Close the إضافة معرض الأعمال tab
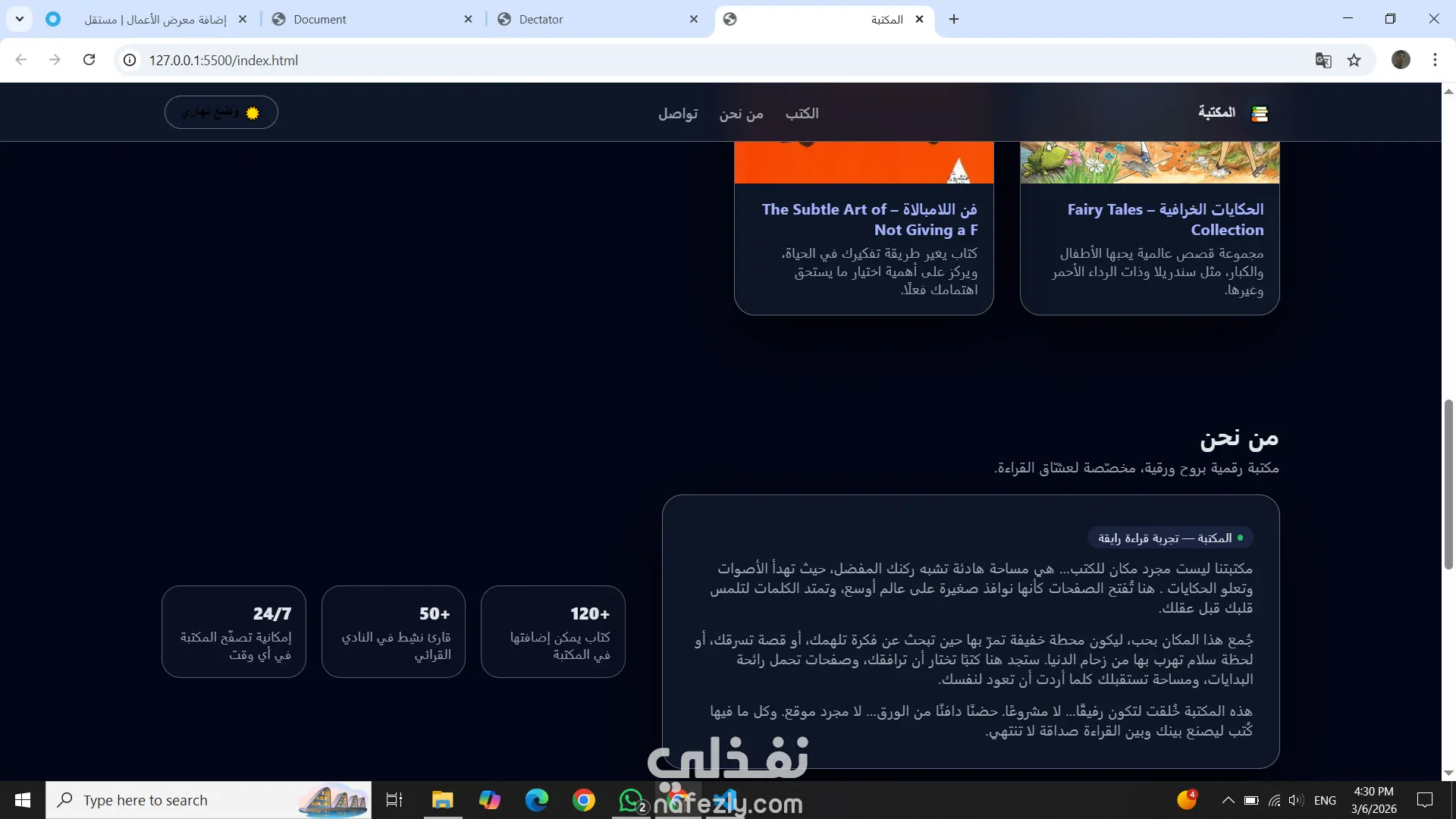Viewport: 1456px width, 819px height. click(x=243, y=19)
